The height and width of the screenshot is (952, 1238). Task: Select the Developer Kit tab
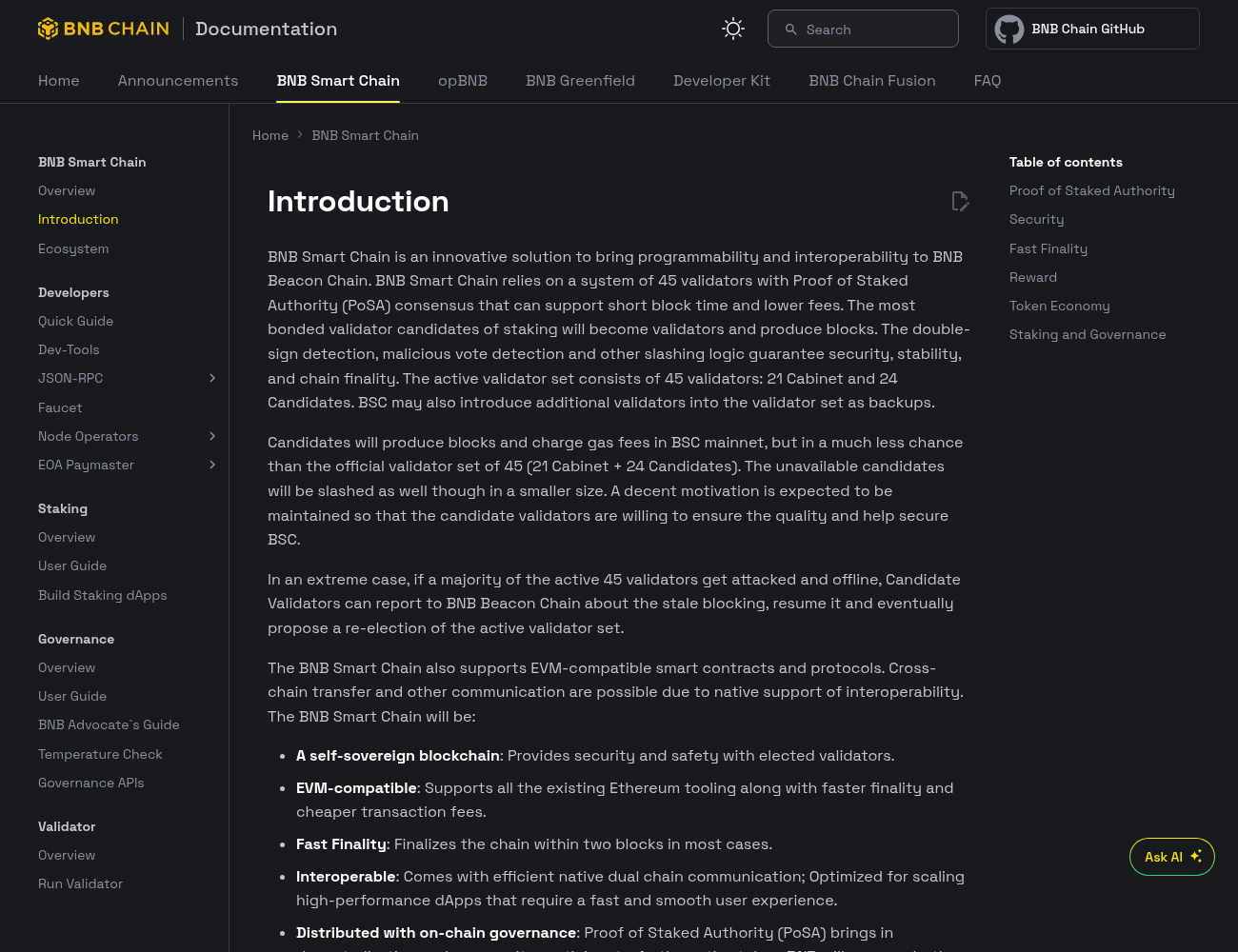tap(722, 81)
